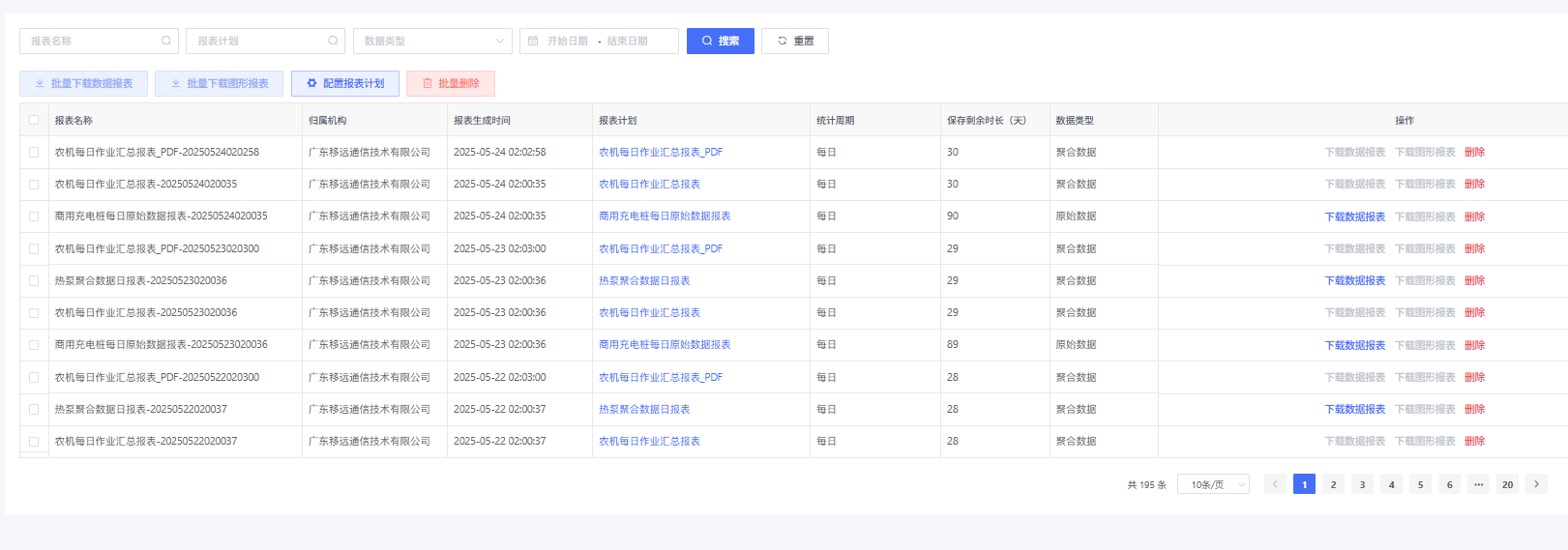Check the row for 商用充电桩每日原始数据报表-20250524020035
Screen dimensions: 1568x550
34,217
